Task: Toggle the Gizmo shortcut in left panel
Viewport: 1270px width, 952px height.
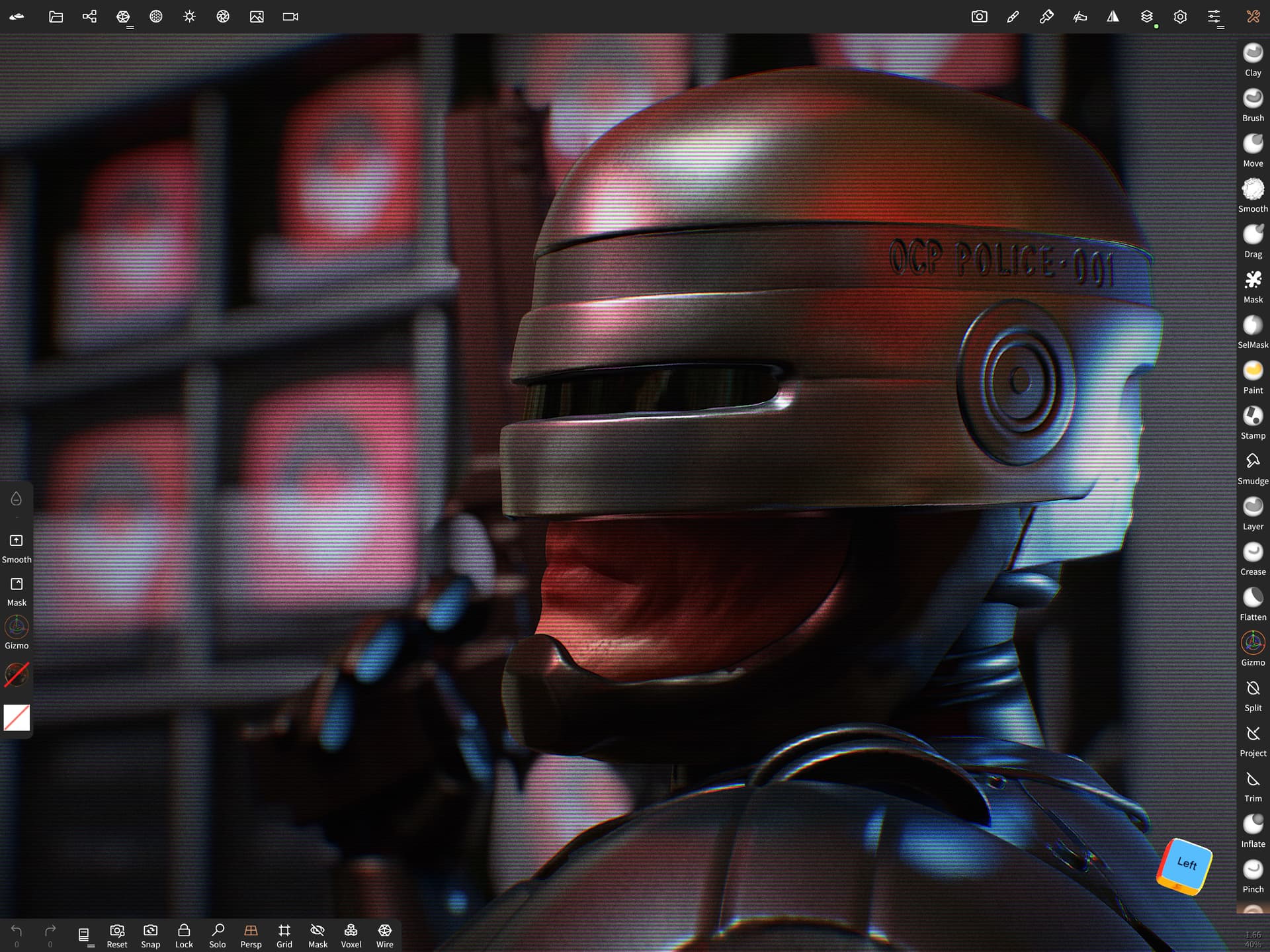Action: (x=17, y=633)
